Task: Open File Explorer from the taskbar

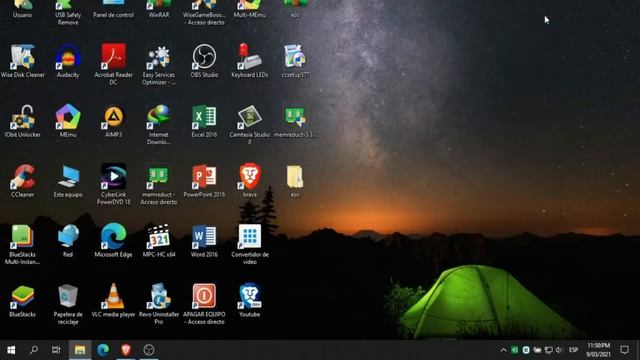Action: 80,350
